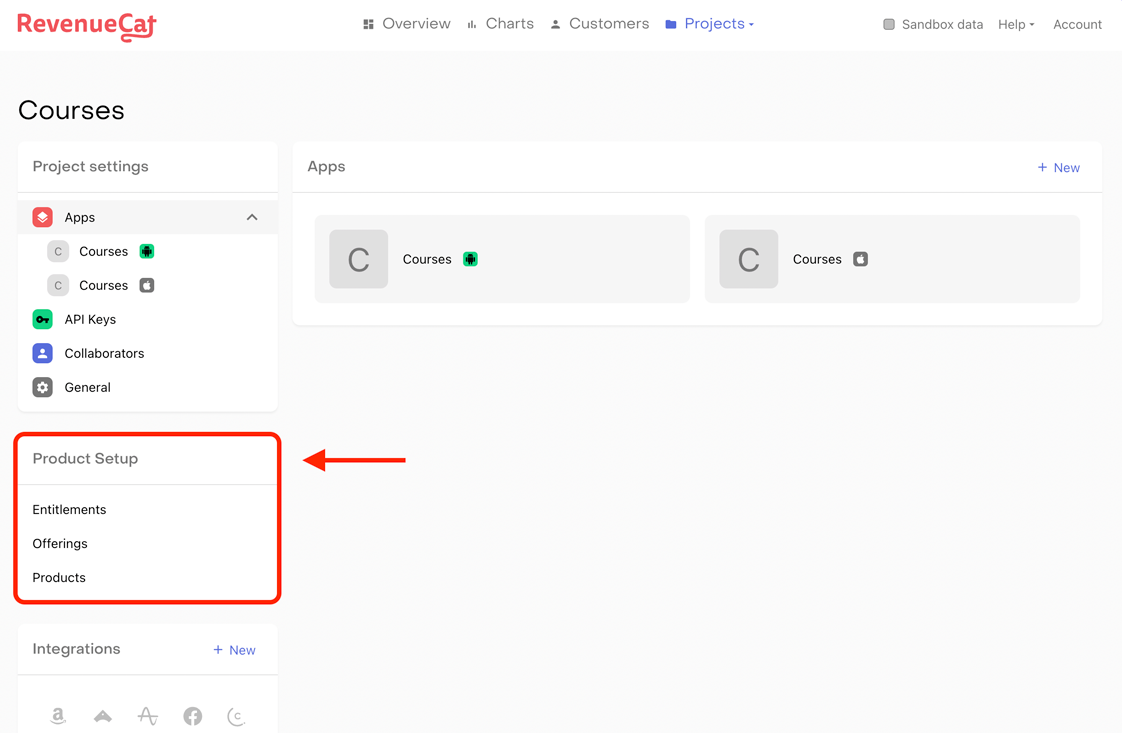Add a new app with + New

point(1058,167)
